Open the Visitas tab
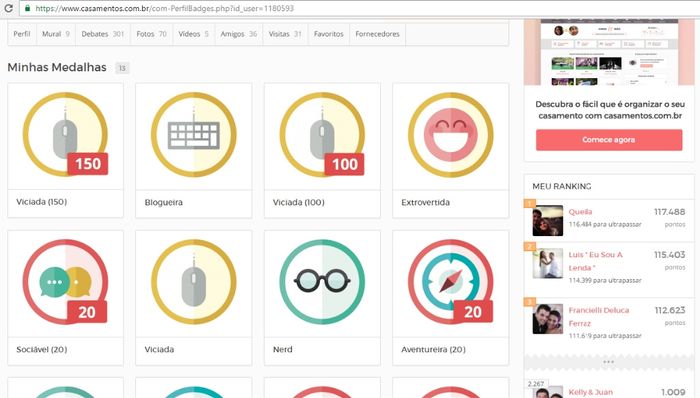Image resolution: width=700 pixels, height=398 pixels. pyautogui.click(x=285, y=34)
